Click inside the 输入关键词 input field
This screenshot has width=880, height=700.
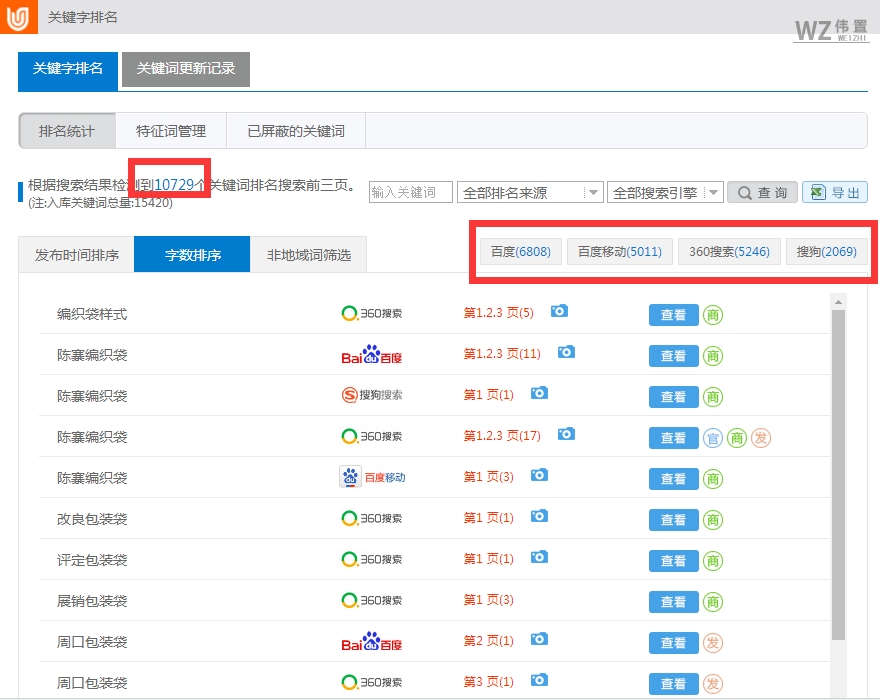coord(410,191)
